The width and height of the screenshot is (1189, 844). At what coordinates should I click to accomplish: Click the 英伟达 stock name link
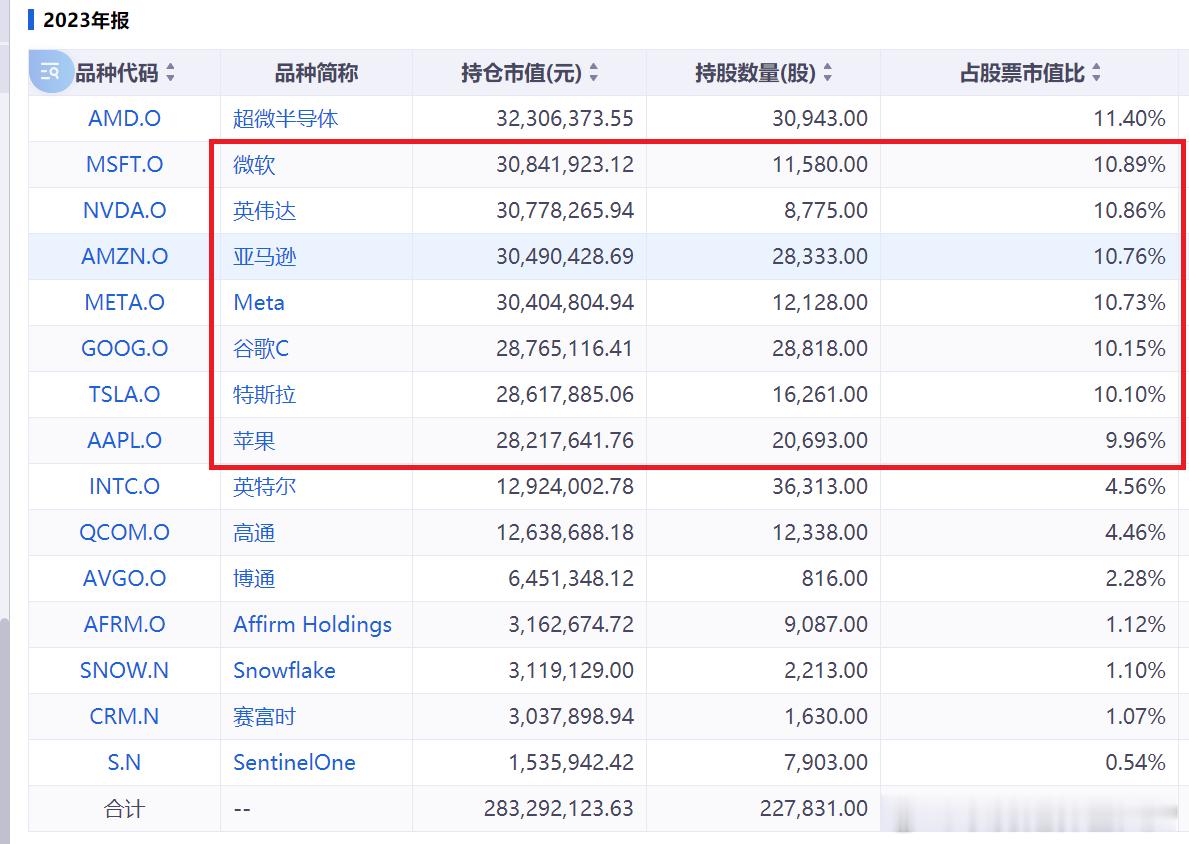(265, 210)
